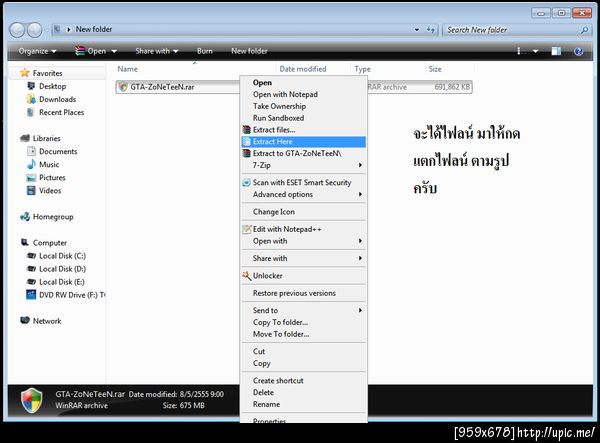The image size is (600, 443).
Task: Click the Favorites star icon
Action: (x=25, y=73)
